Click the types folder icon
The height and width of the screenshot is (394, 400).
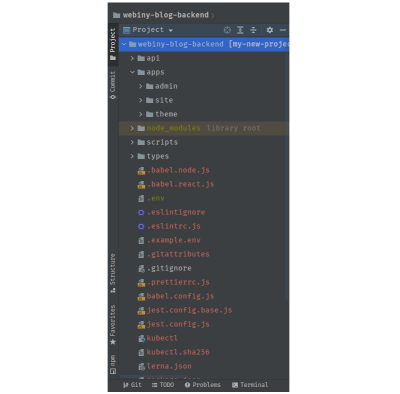(141, 156)
